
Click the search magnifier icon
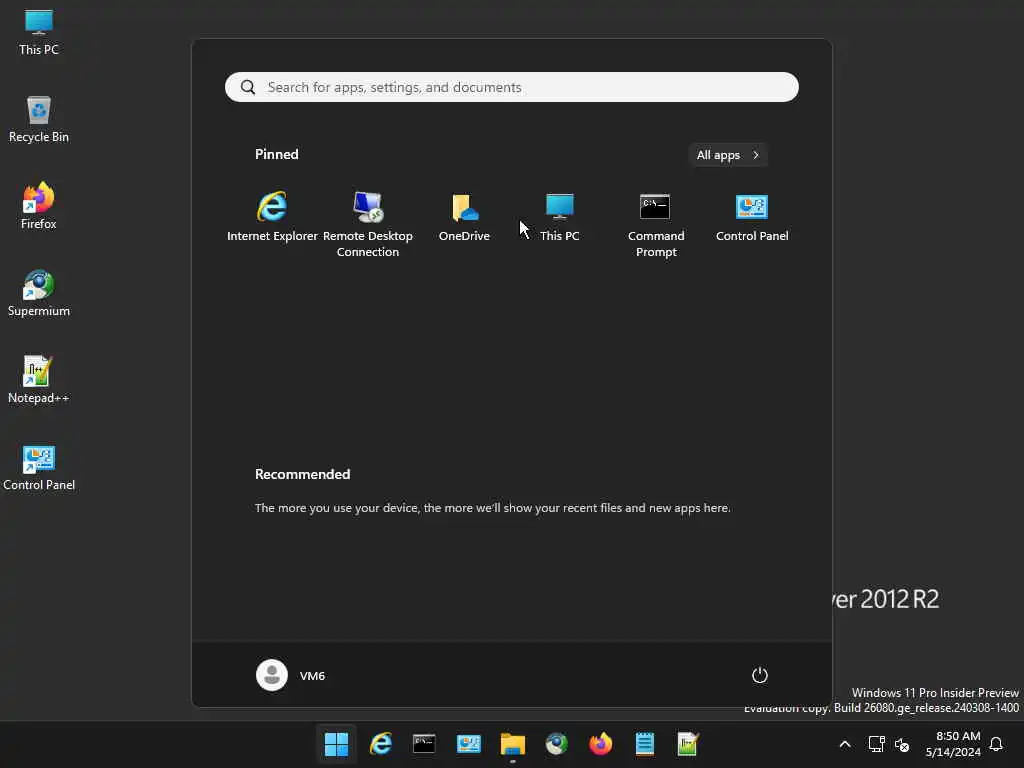pyautogui.click(x=248, y=87)
